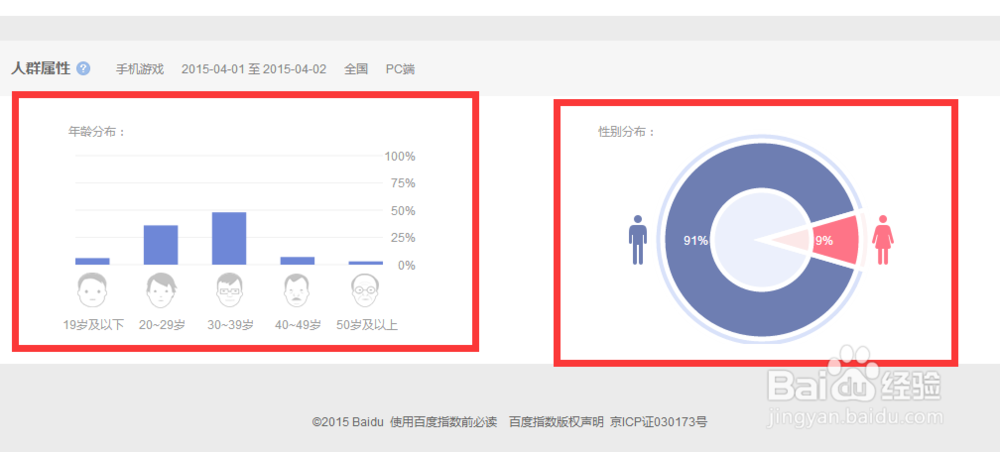Click the pink 9% female donut segment
Viewport: 1000px width, 452px height.
(835, 240)
